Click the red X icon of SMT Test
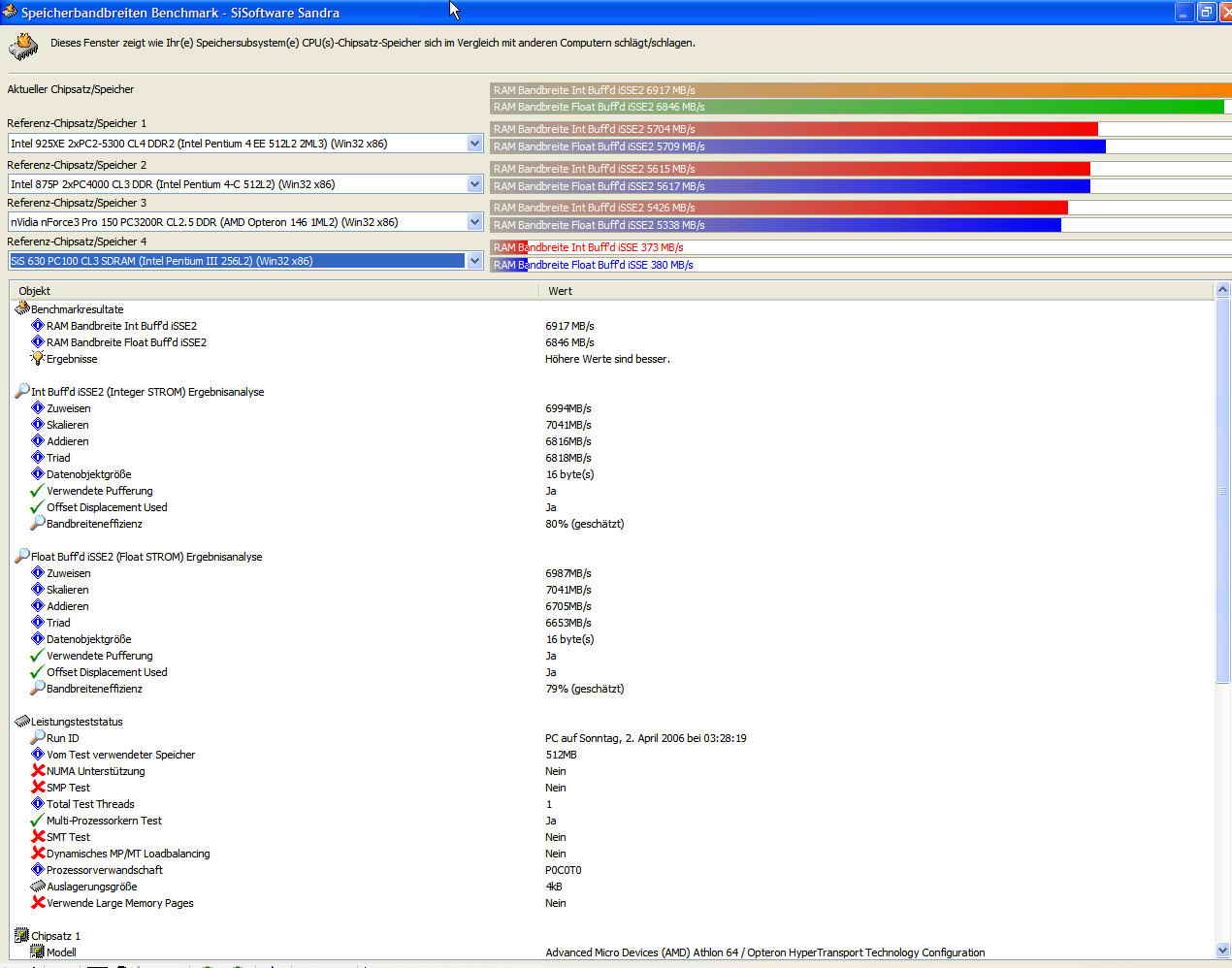1232x968 pixels. click(38, 836)
